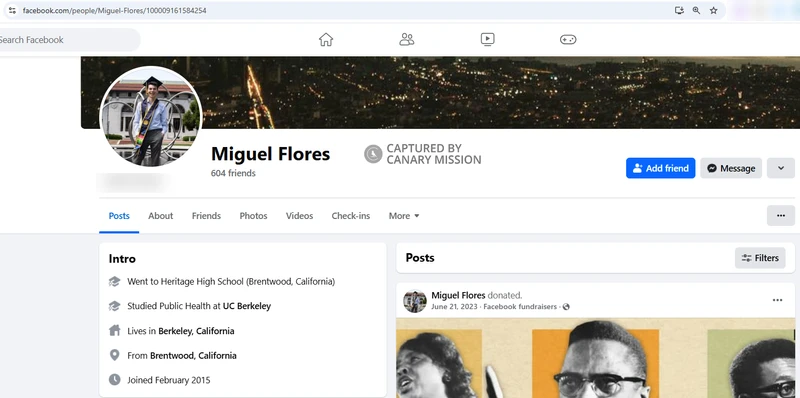
Task: Open the Berkeley, California lives-in link
Action: pos(196,331)
